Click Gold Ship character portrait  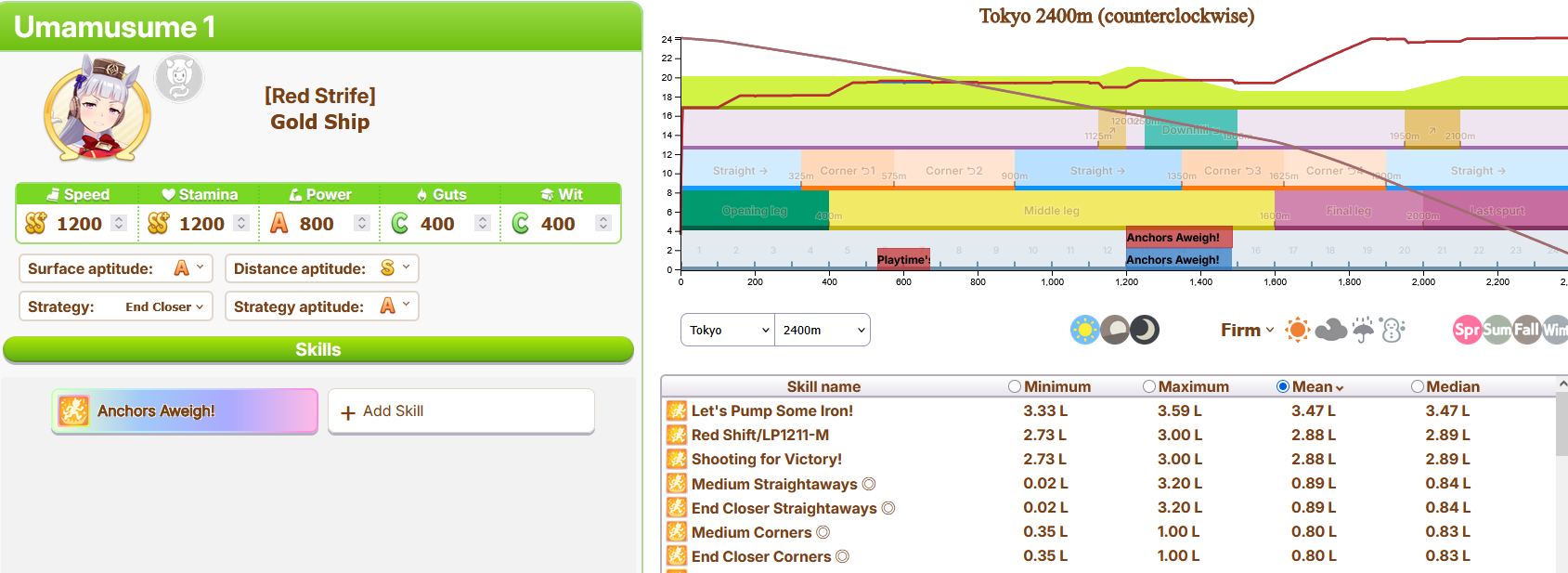[x=97, y=110]
